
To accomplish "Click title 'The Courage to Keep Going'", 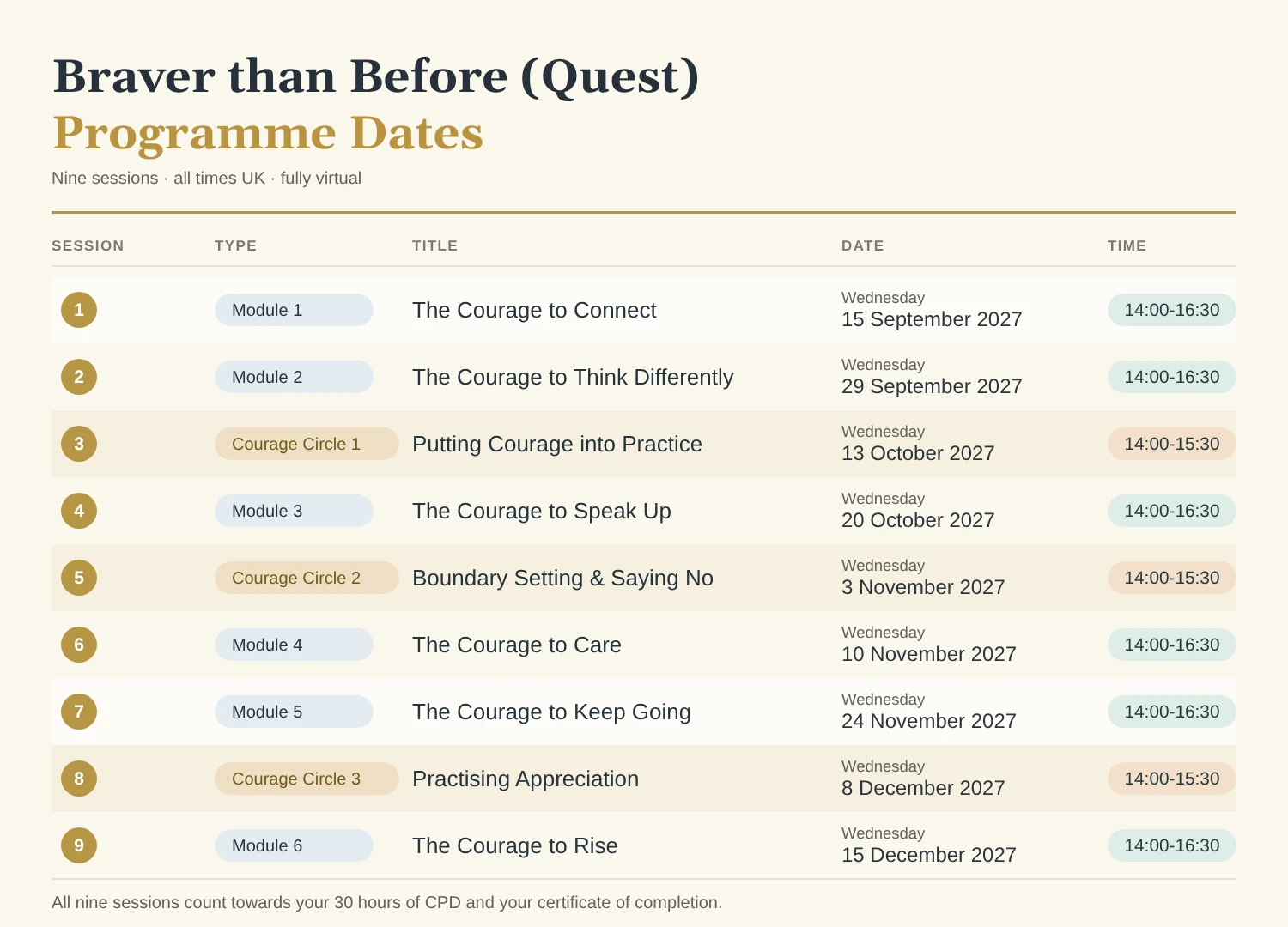I will [551, 712].
